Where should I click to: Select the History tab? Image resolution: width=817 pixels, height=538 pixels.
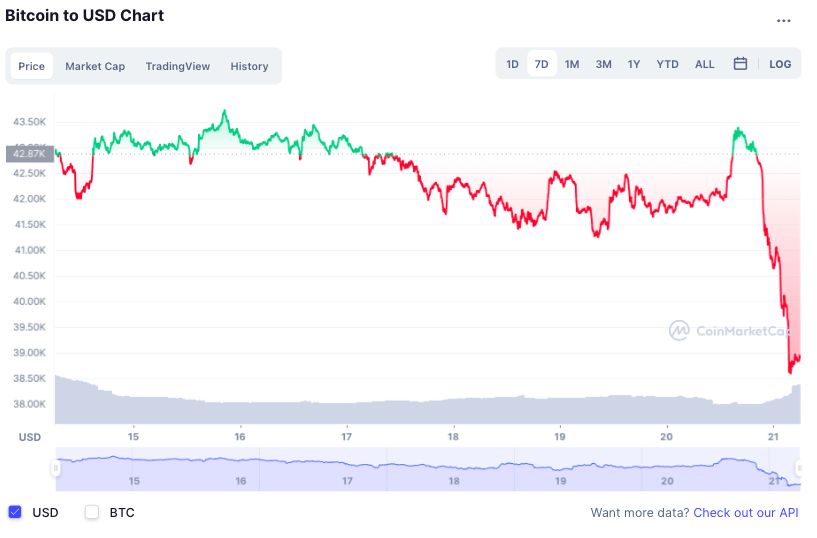coord(249,66)
